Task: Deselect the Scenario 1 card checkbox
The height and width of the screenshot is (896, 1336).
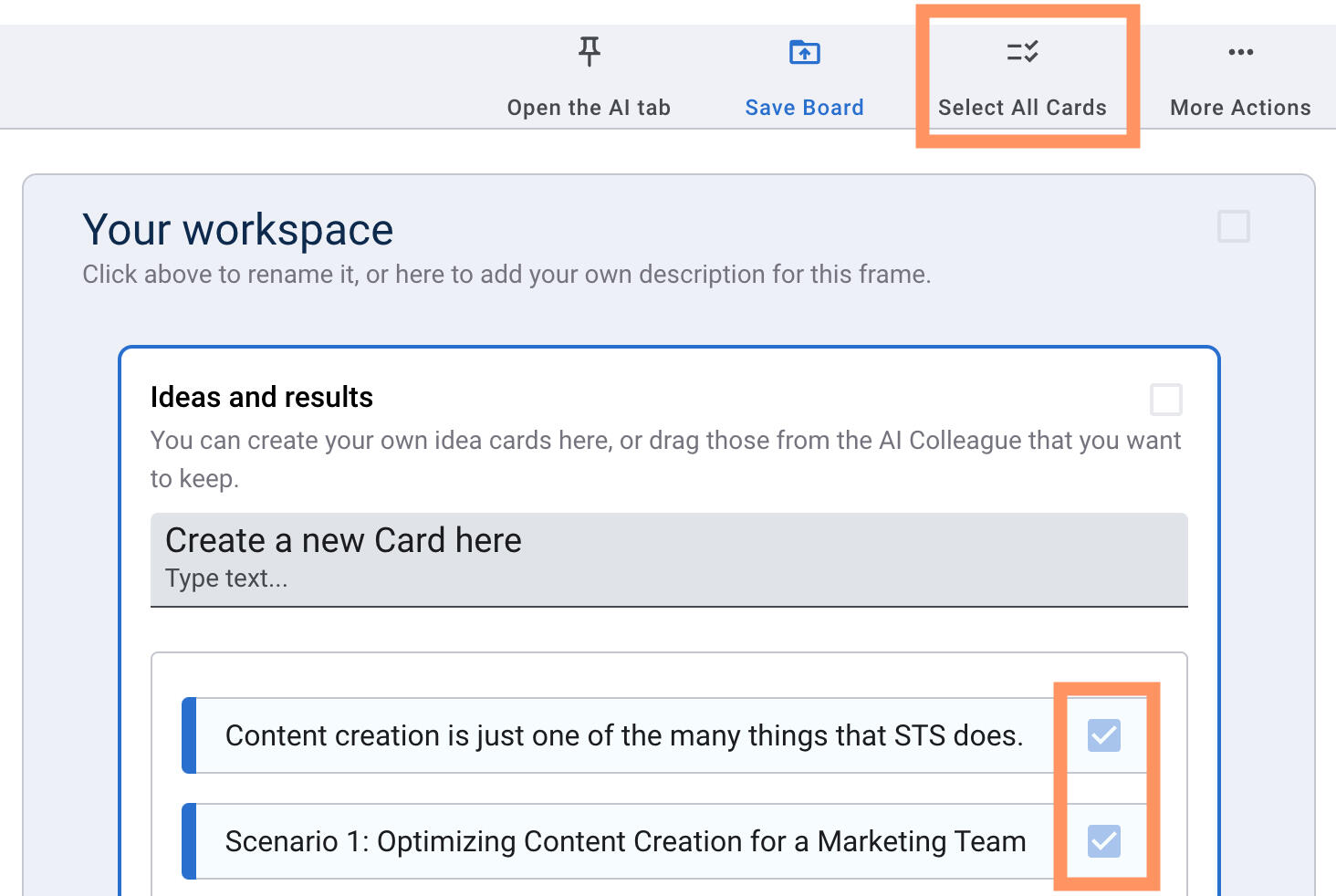Action: point(1103,841)
